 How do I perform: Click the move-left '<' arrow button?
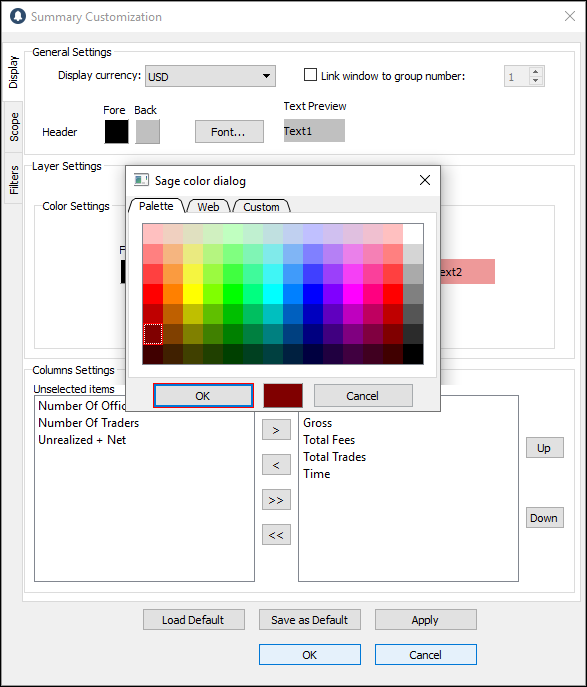(x=276, y=465)
